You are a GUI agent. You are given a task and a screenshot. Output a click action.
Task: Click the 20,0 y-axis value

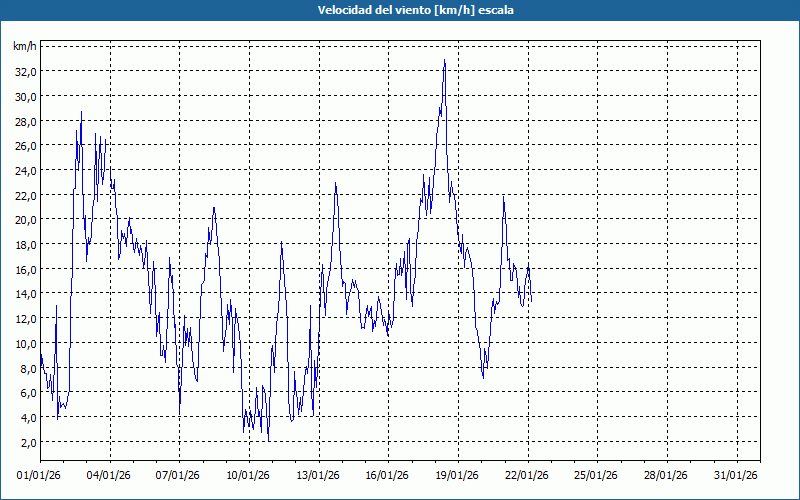(25, 220)
